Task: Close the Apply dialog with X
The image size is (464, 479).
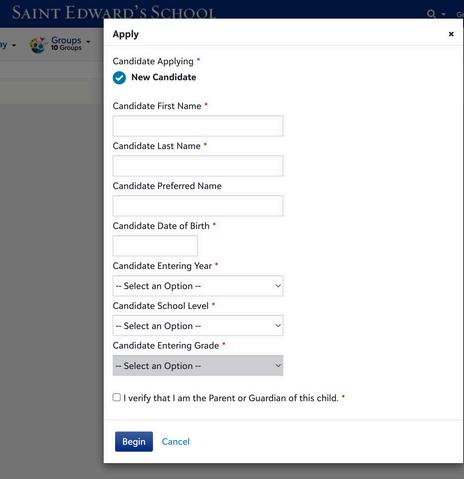Action: [x=451, y=34]
